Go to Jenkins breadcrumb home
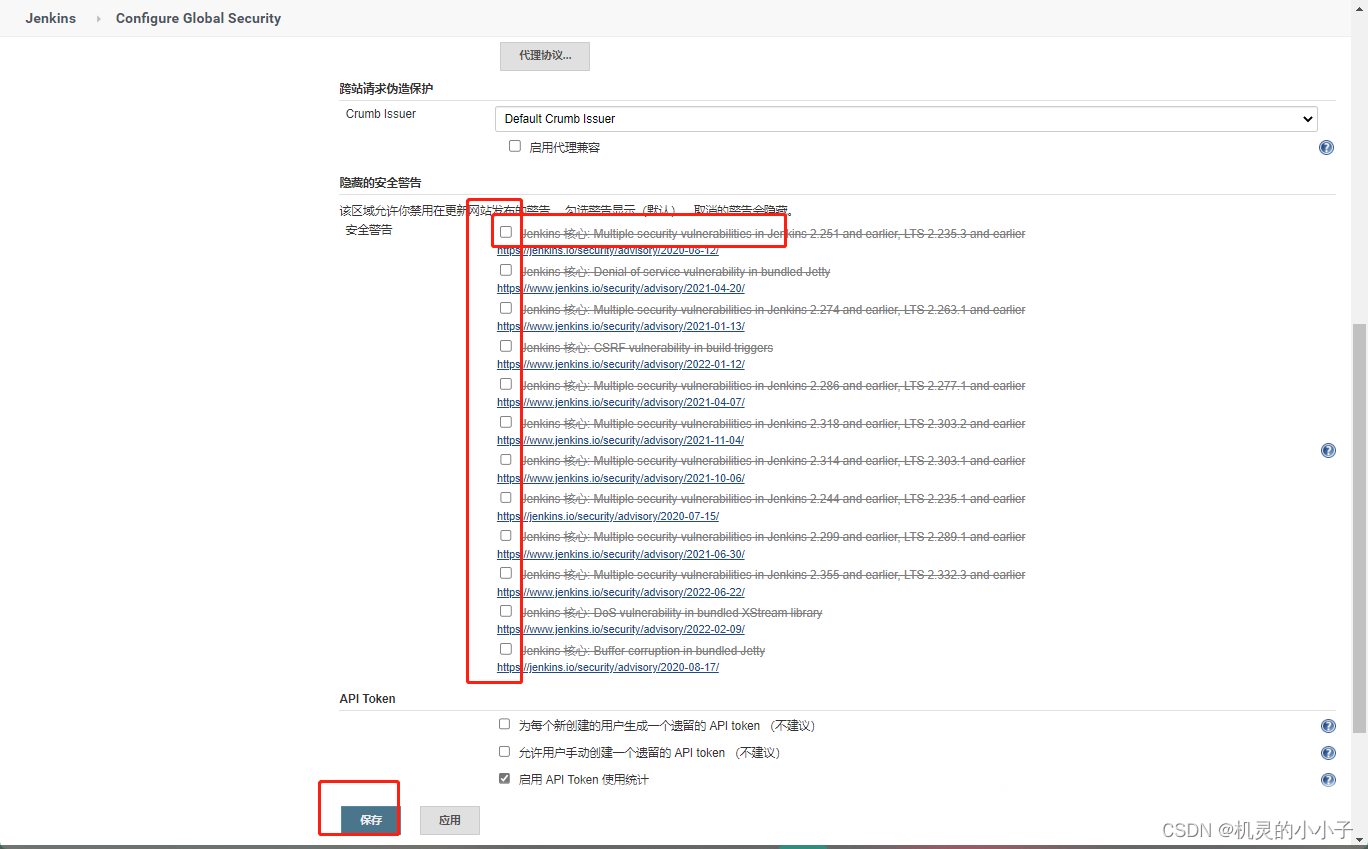 [x=51, y=18]
